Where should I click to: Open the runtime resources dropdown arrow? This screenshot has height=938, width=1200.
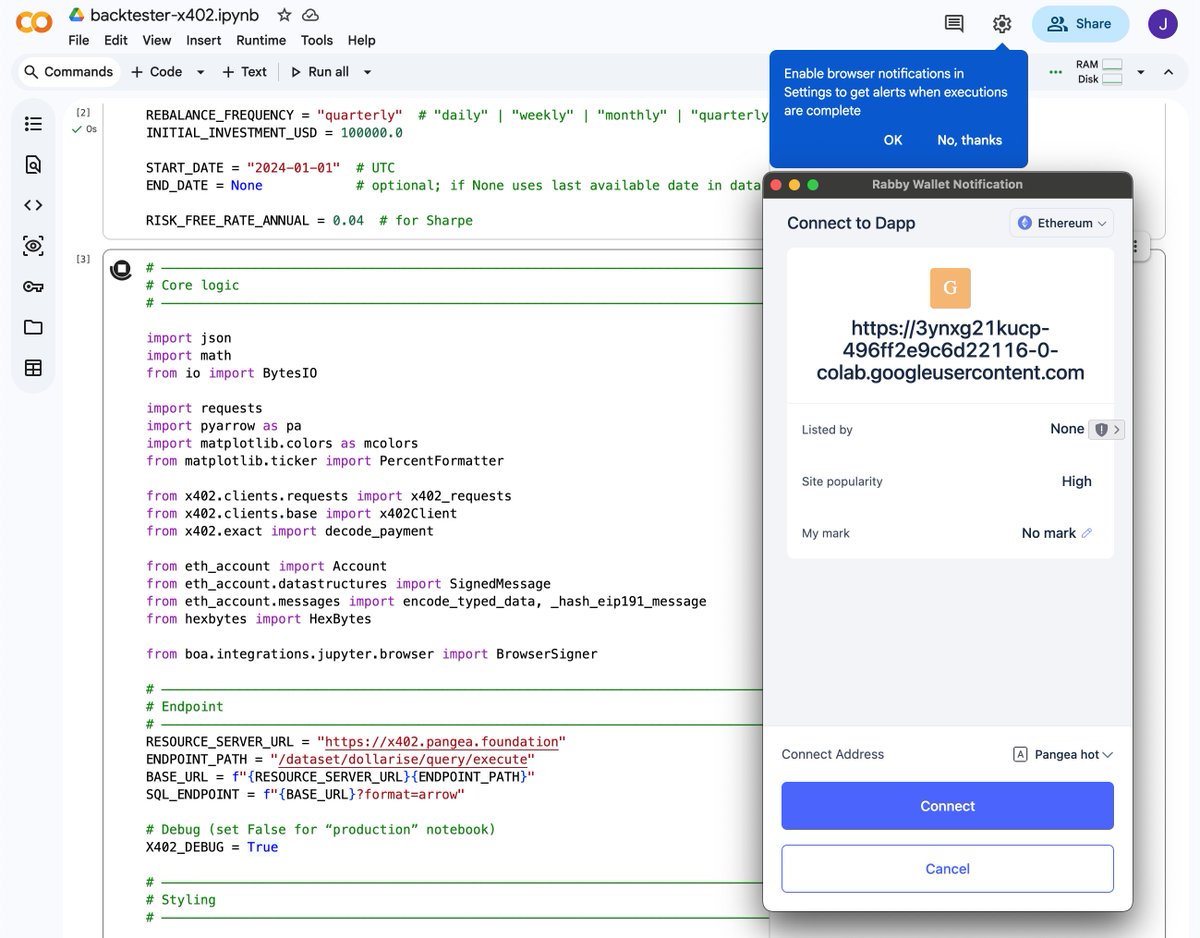coord(1141,72)
